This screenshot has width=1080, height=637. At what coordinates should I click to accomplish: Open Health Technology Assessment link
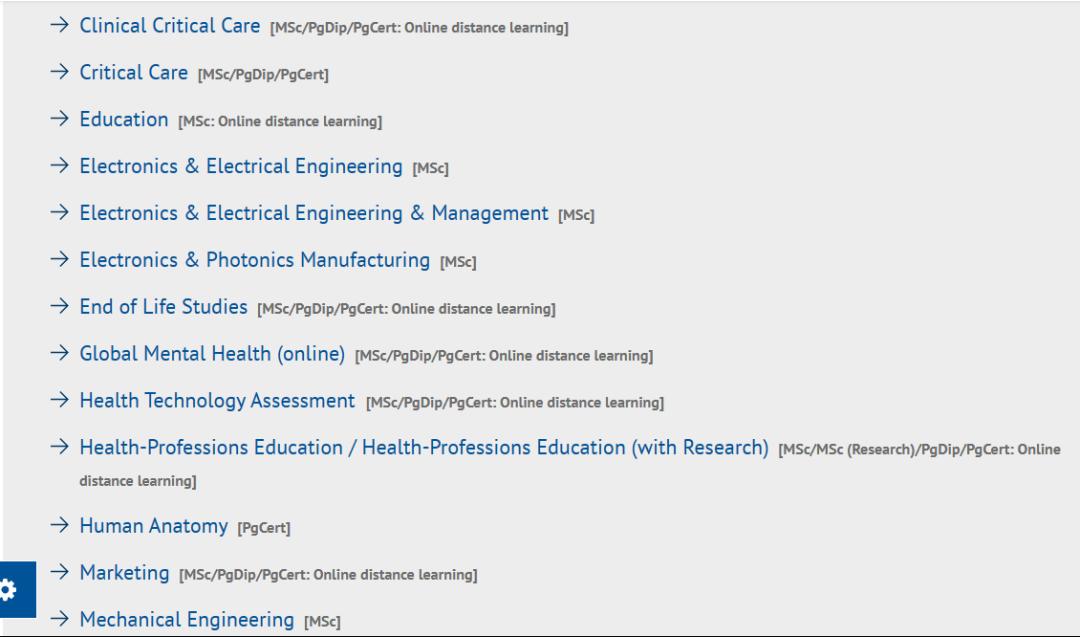[x=217, y=401]
